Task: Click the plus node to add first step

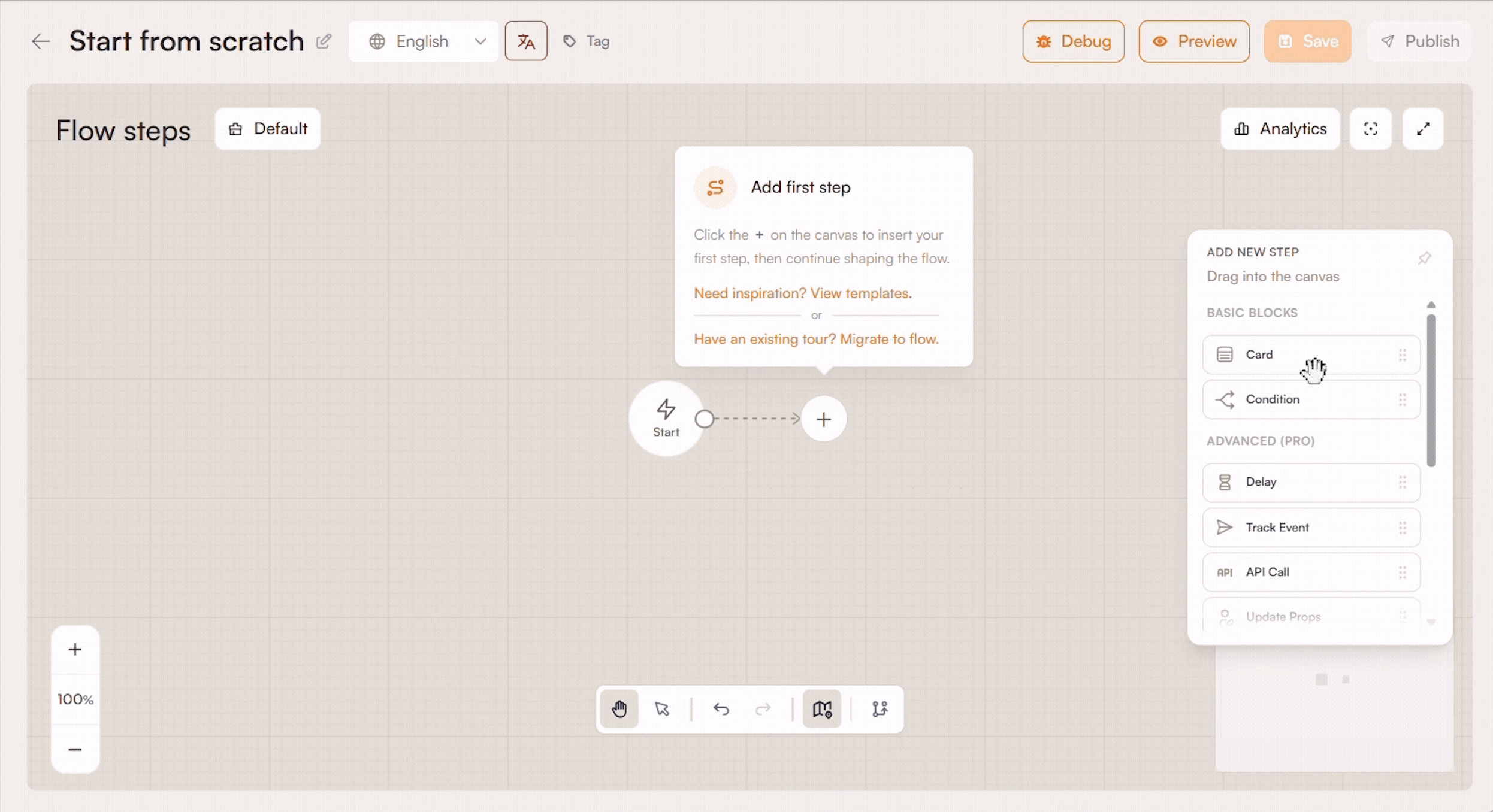Action: [x=823, y=419]
